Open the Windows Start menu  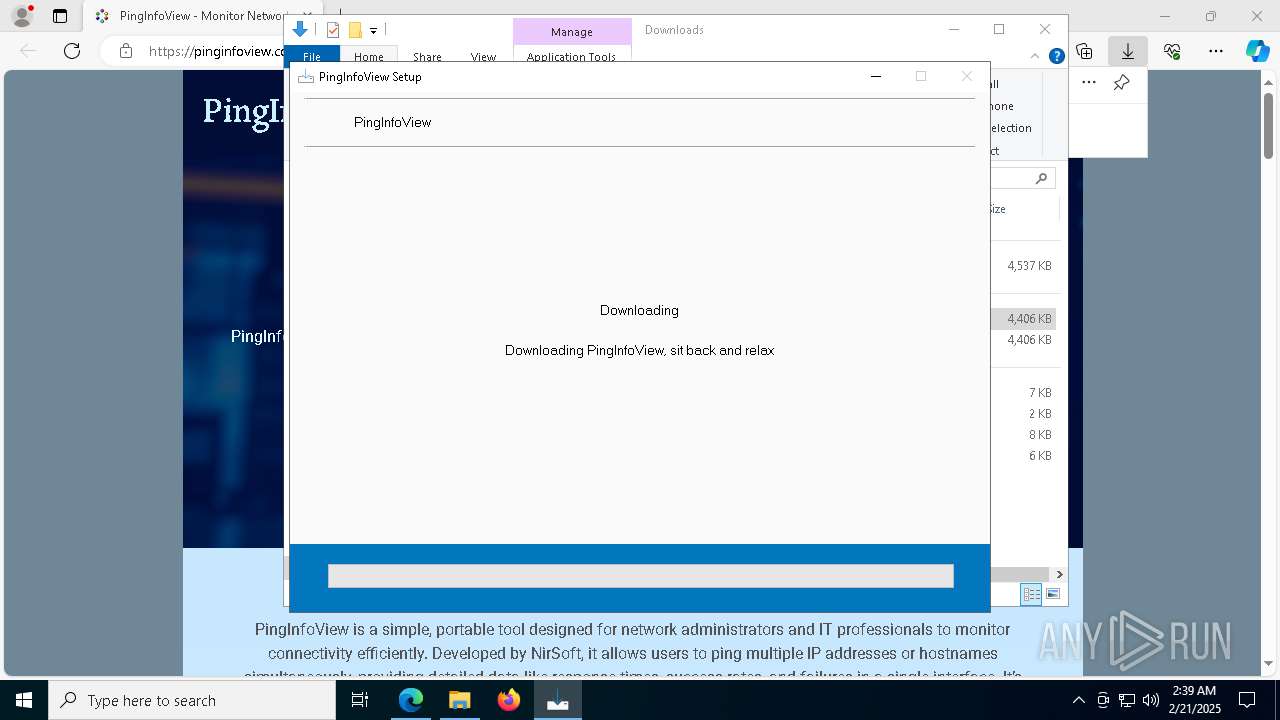click(24, 700)
